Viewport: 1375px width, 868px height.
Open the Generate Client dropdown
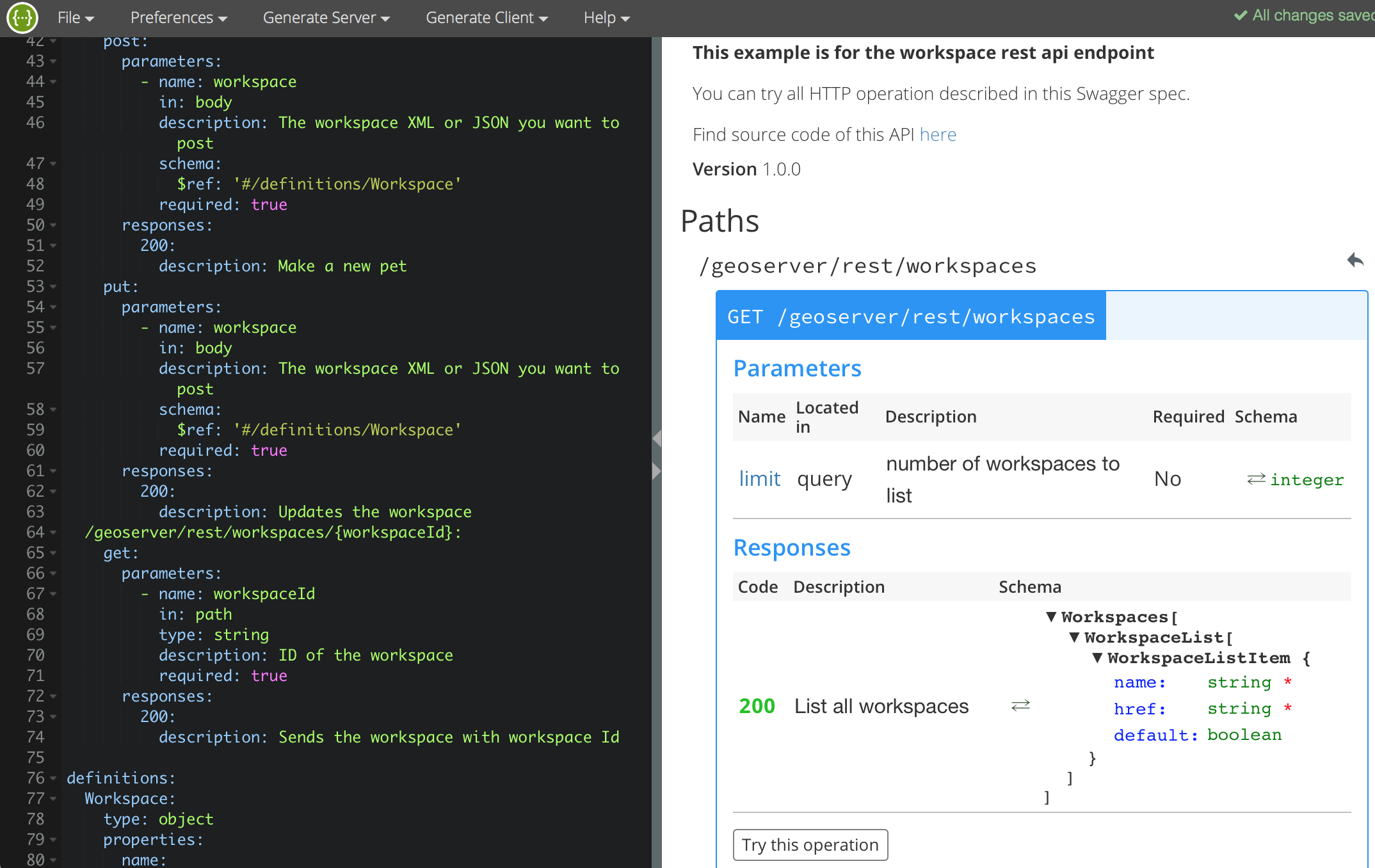(487, 17)
